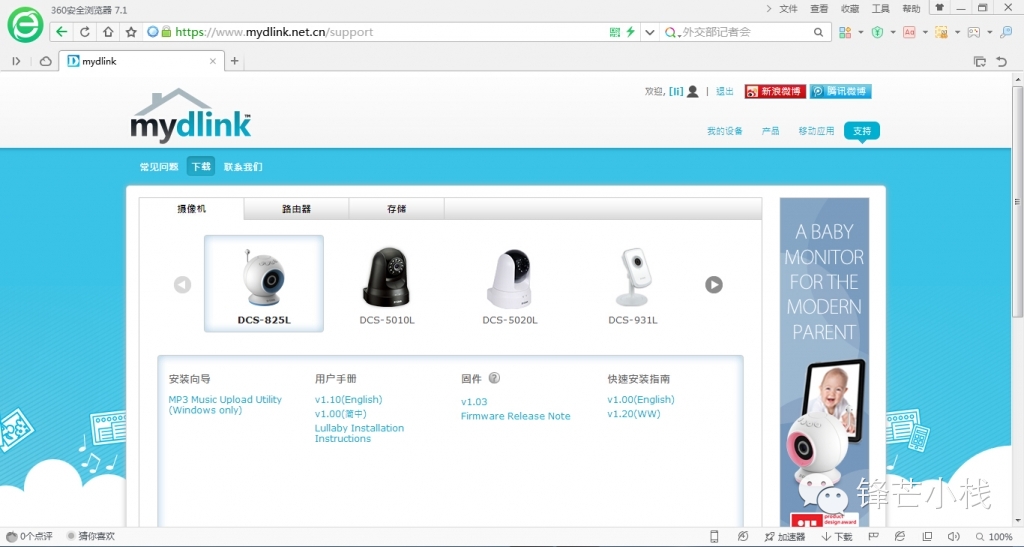Expand dropdown next to green shield
The width and height of the screenshot is (1024, 547).
(x=893, y=32)
